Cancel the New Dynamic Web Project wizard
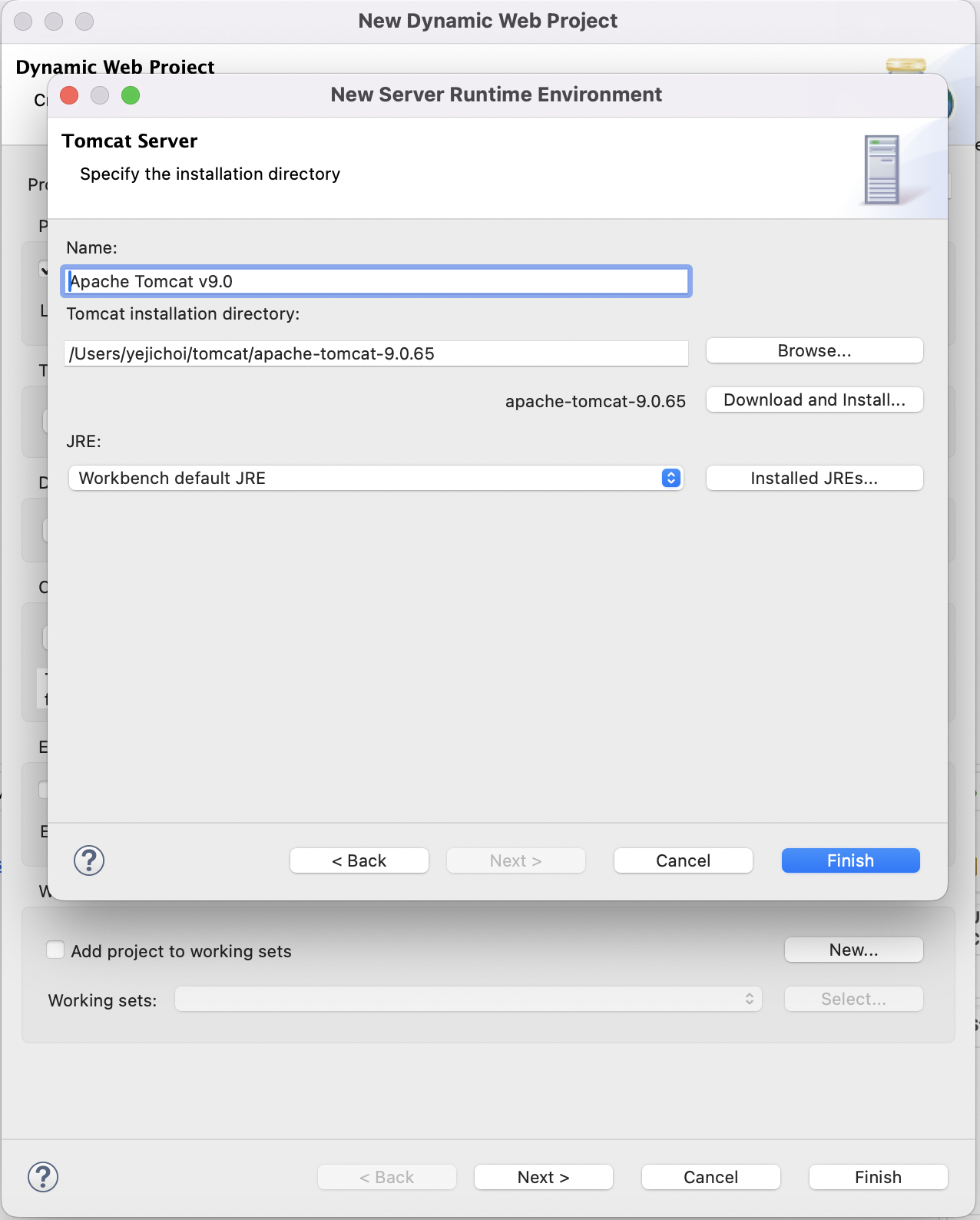980x1220 pixels. coord(711,1177)
